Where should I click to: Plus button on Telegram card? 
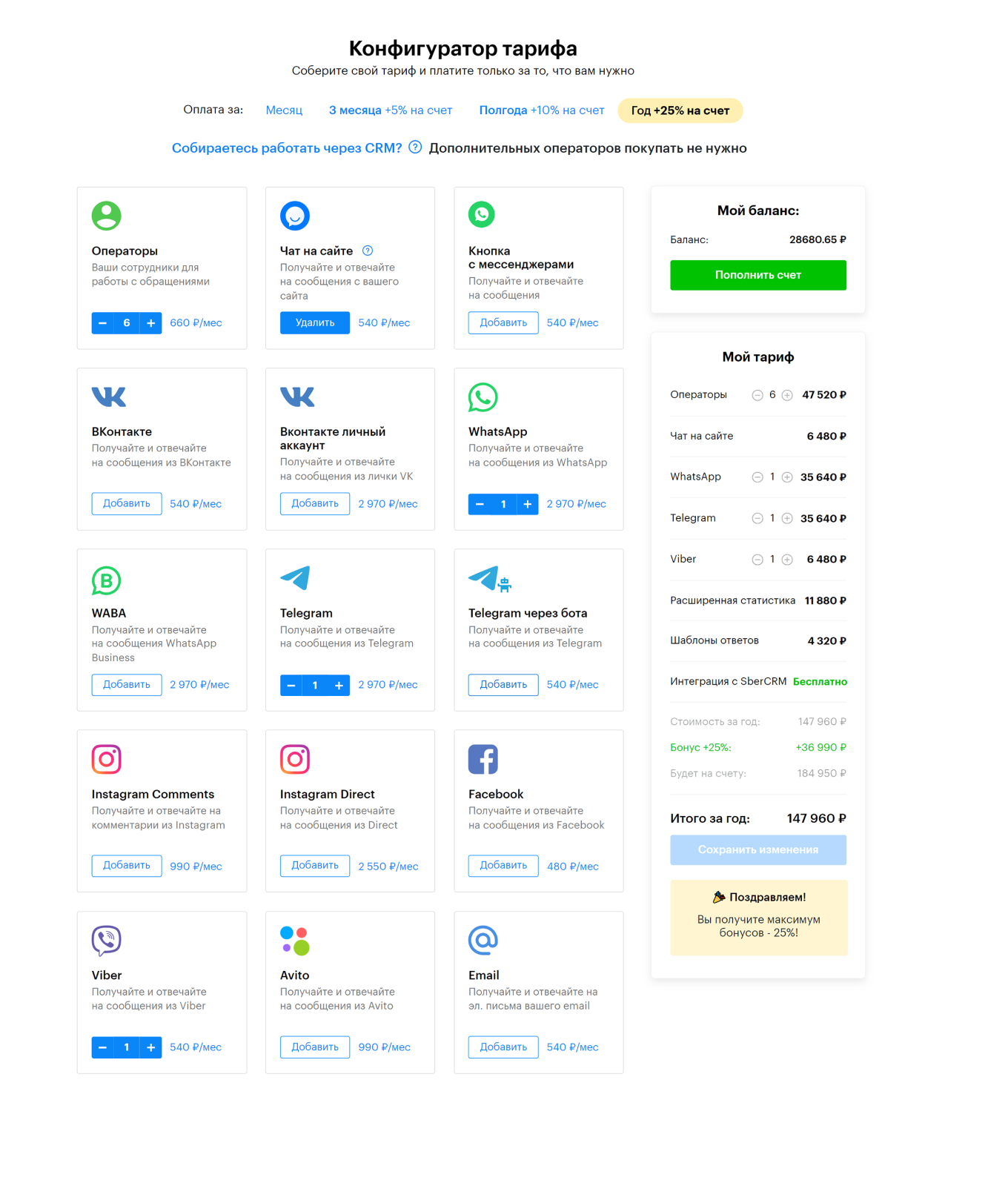coord(339,685)
